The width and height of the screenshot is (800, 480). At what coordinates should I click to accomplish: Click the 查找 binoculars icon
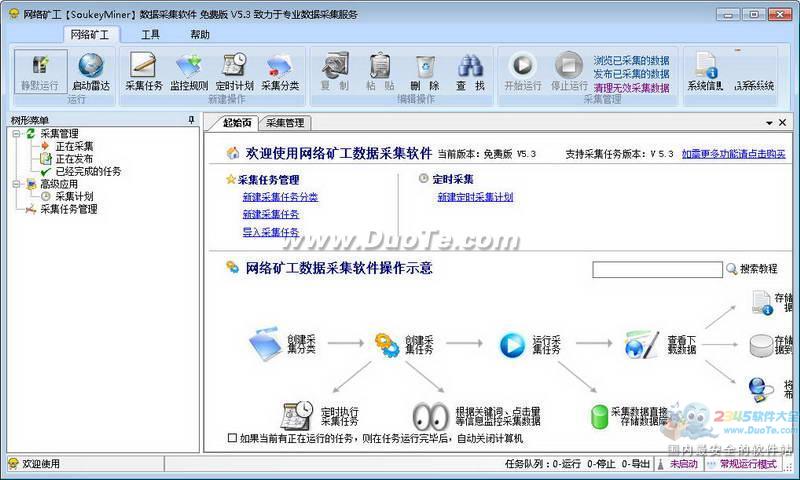click(470, 65)
